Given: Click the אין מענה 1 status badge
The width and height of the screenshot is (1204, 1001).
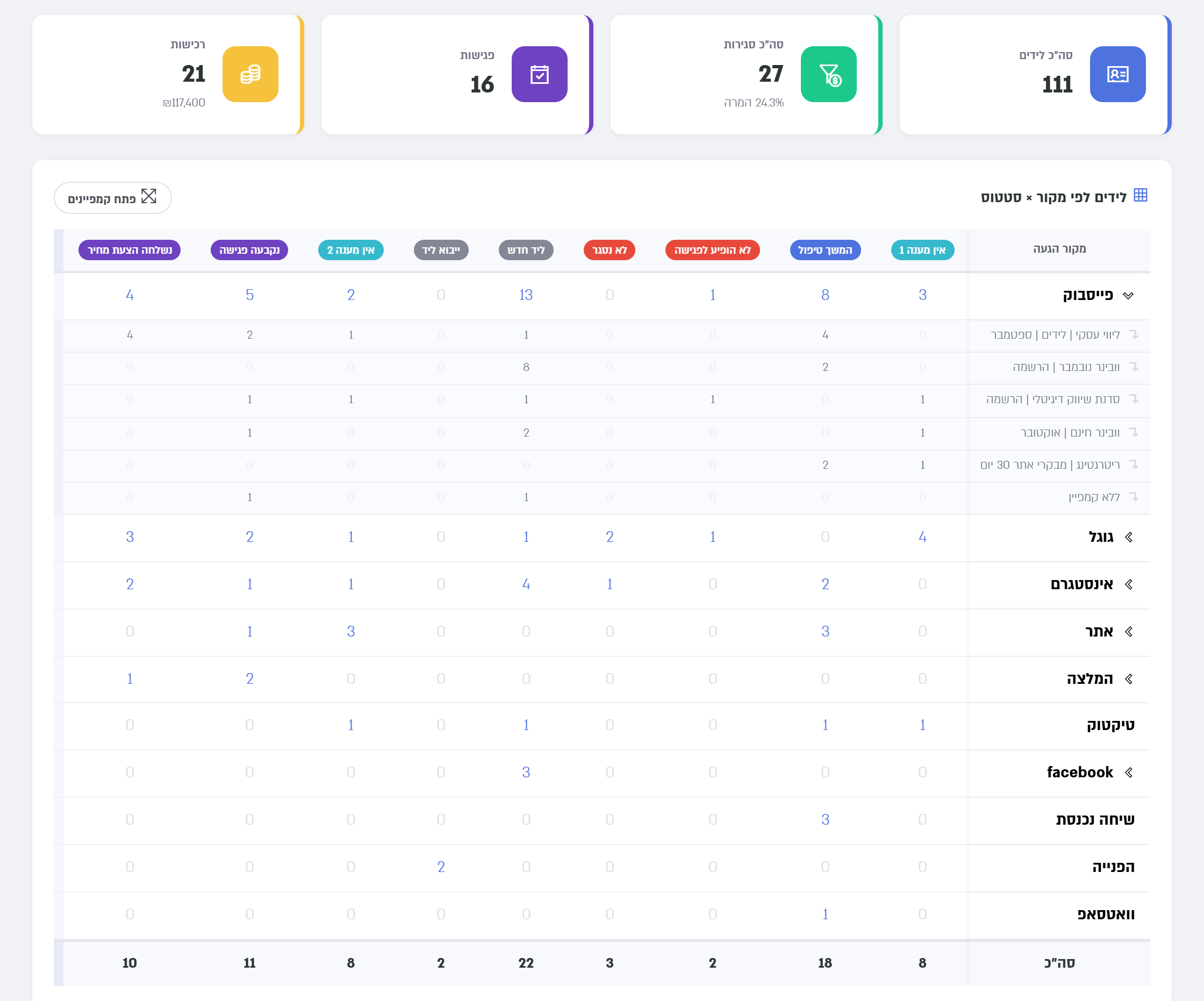Looking at the screenshot, I should [922, 250].
